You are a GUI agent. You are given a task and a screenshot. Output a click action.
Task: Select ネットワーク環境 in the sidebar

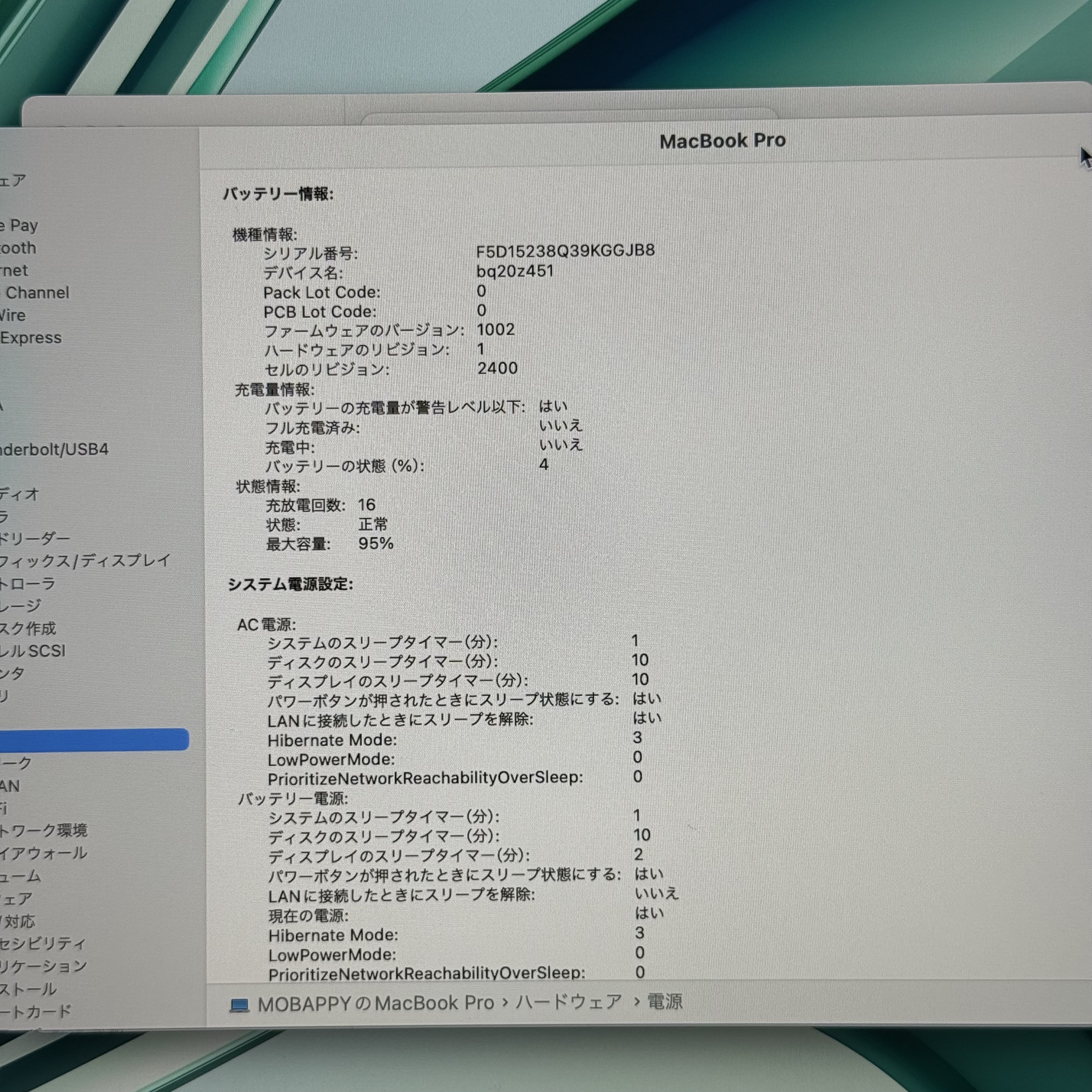coord(43,830)
